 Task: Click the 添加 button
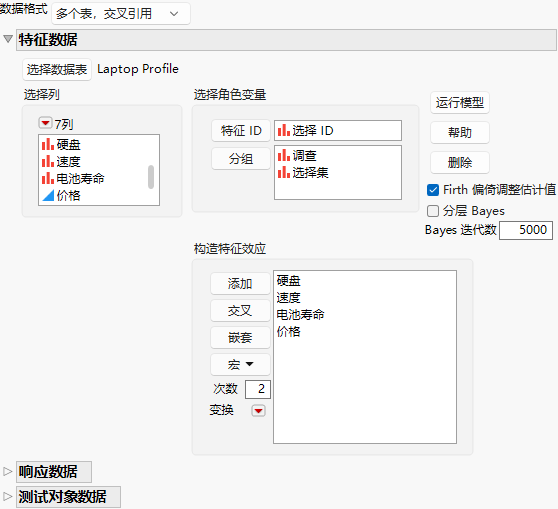240,284
